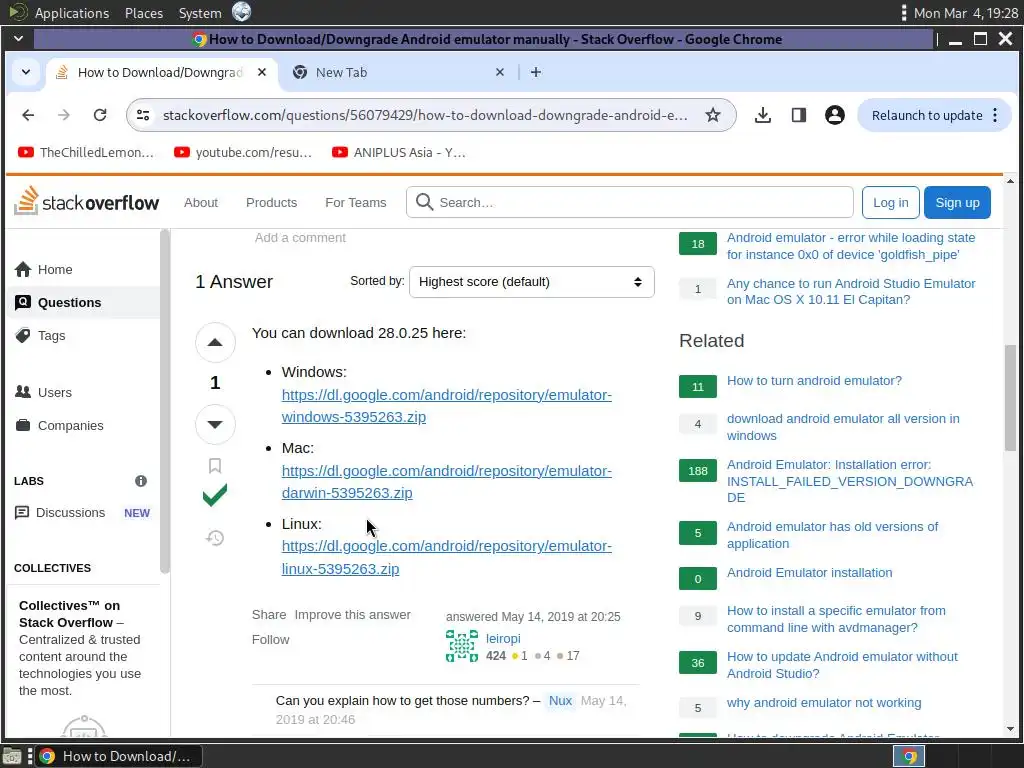Open related question Android Emulator installation
The image size is (1024, 768).
click(x=810, y=573)
